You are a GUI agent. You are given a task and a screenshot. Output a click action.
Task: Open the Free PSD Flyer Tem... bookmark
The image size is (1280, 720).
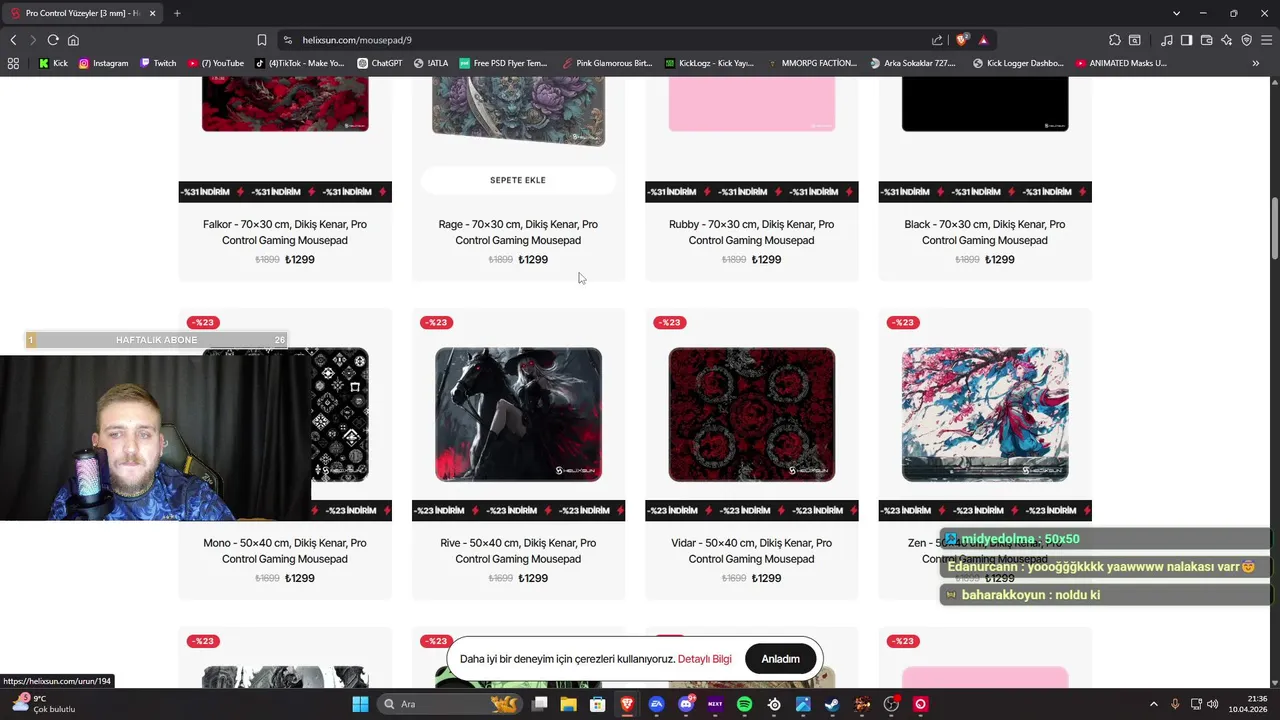click(503, 63)
